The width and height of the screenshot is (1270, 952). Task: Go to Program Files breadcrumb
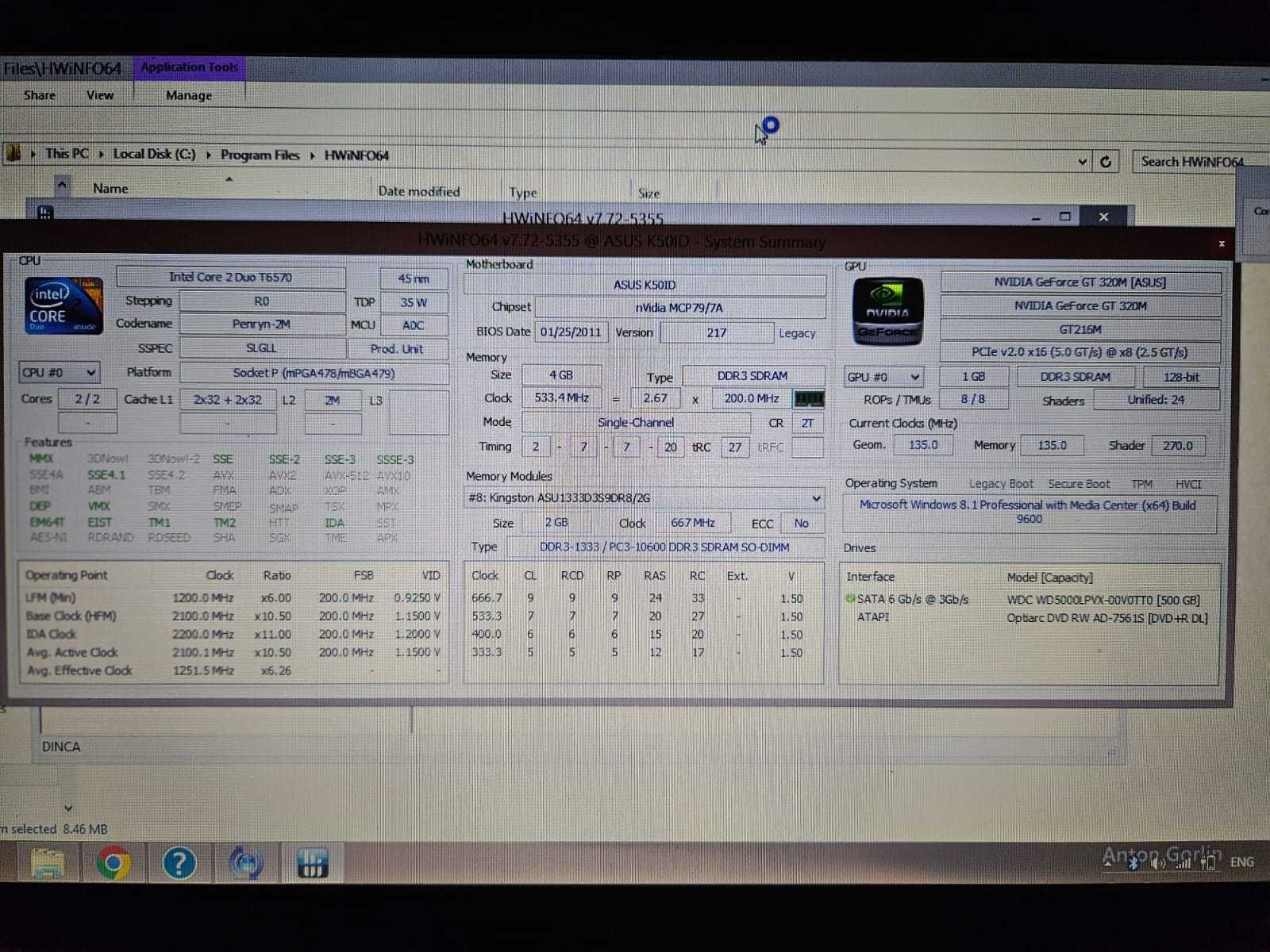(x=260, y=155)
